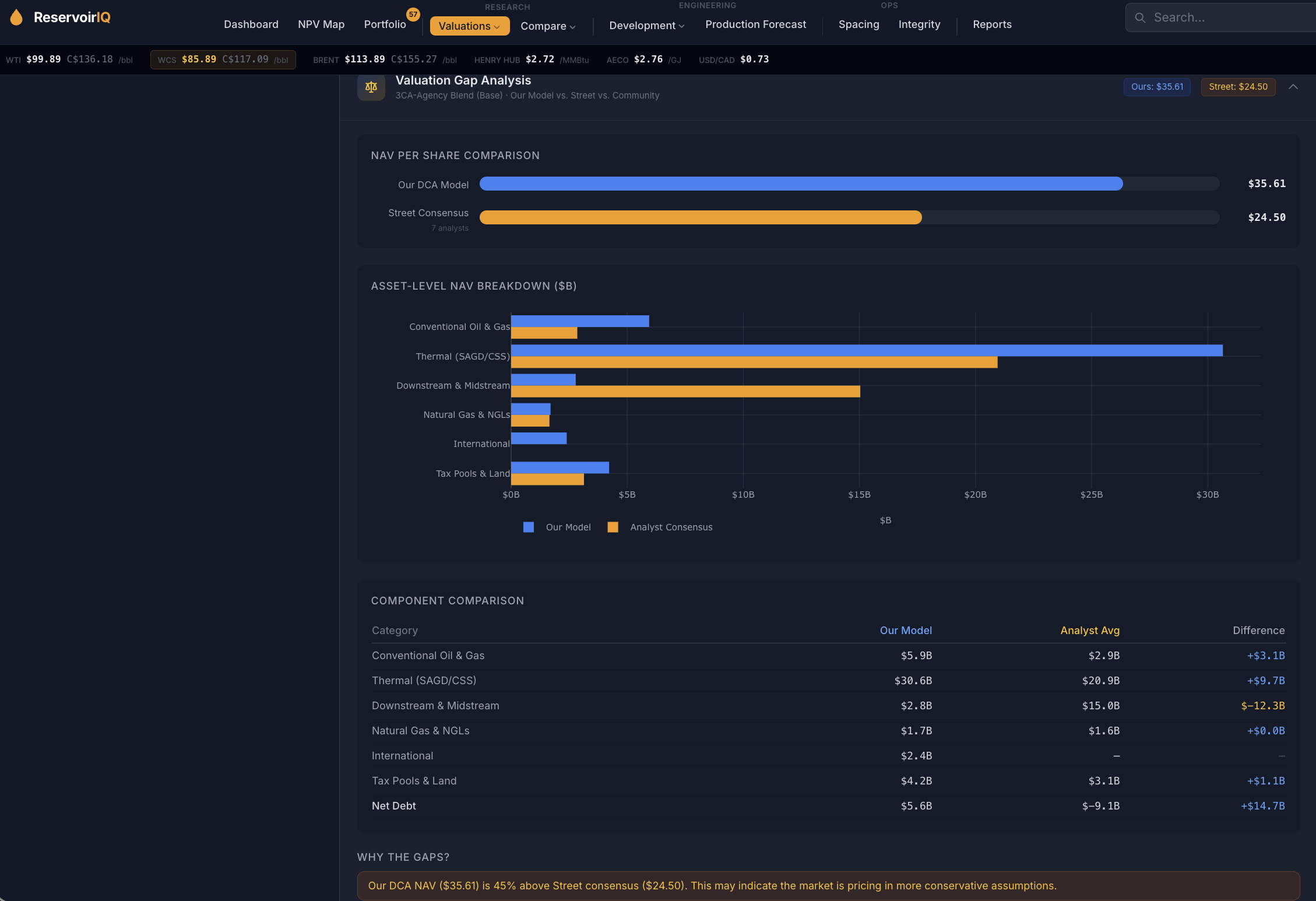Click the Analyst Avg column header

[x=1090, y=630]
